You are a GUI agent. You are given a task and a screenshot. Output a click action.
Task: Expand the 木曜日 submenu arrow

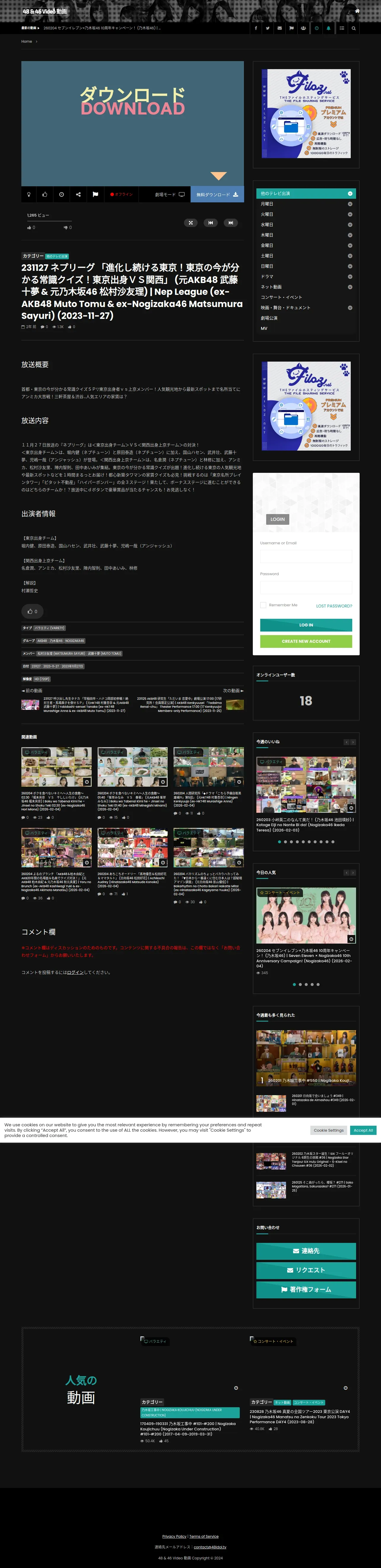350,235
